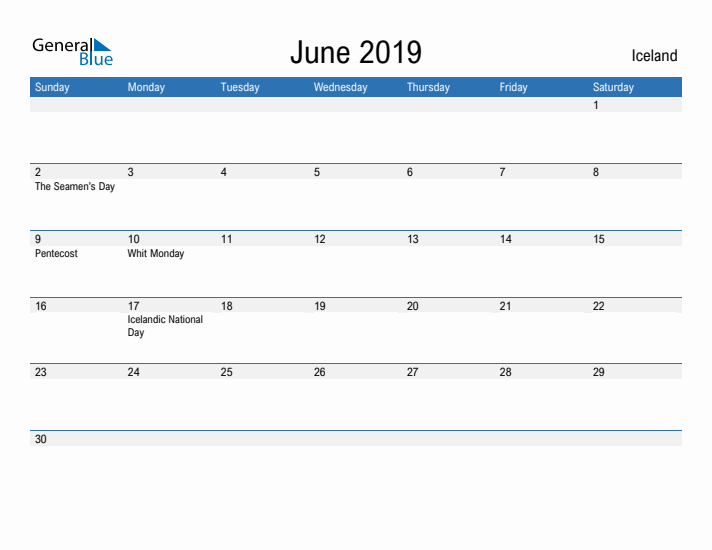Viewport: 712px width, 550px height.
Task: Select the June 2019 title
Action: coord(356,52)
